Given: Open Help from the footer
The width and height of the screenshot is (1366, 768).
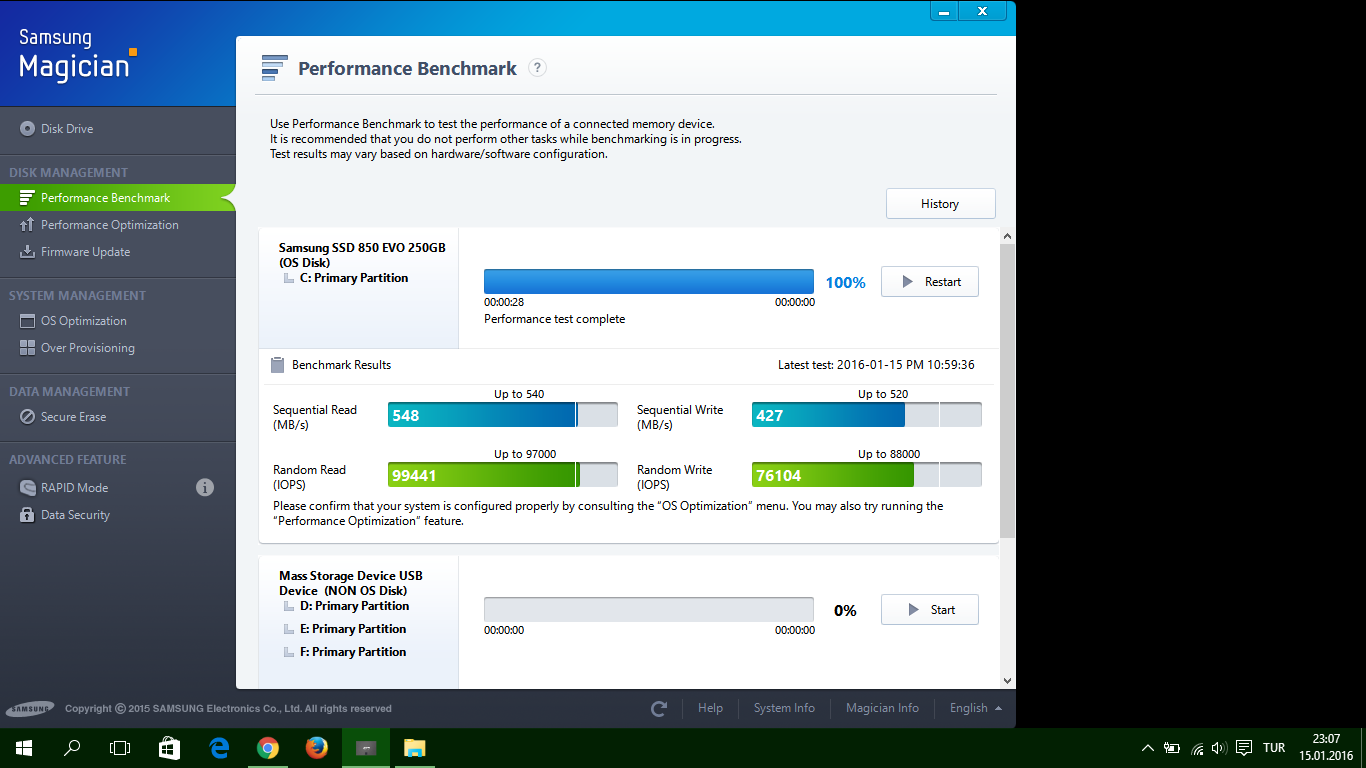Looking at the screenshot, I should point(710,708).
